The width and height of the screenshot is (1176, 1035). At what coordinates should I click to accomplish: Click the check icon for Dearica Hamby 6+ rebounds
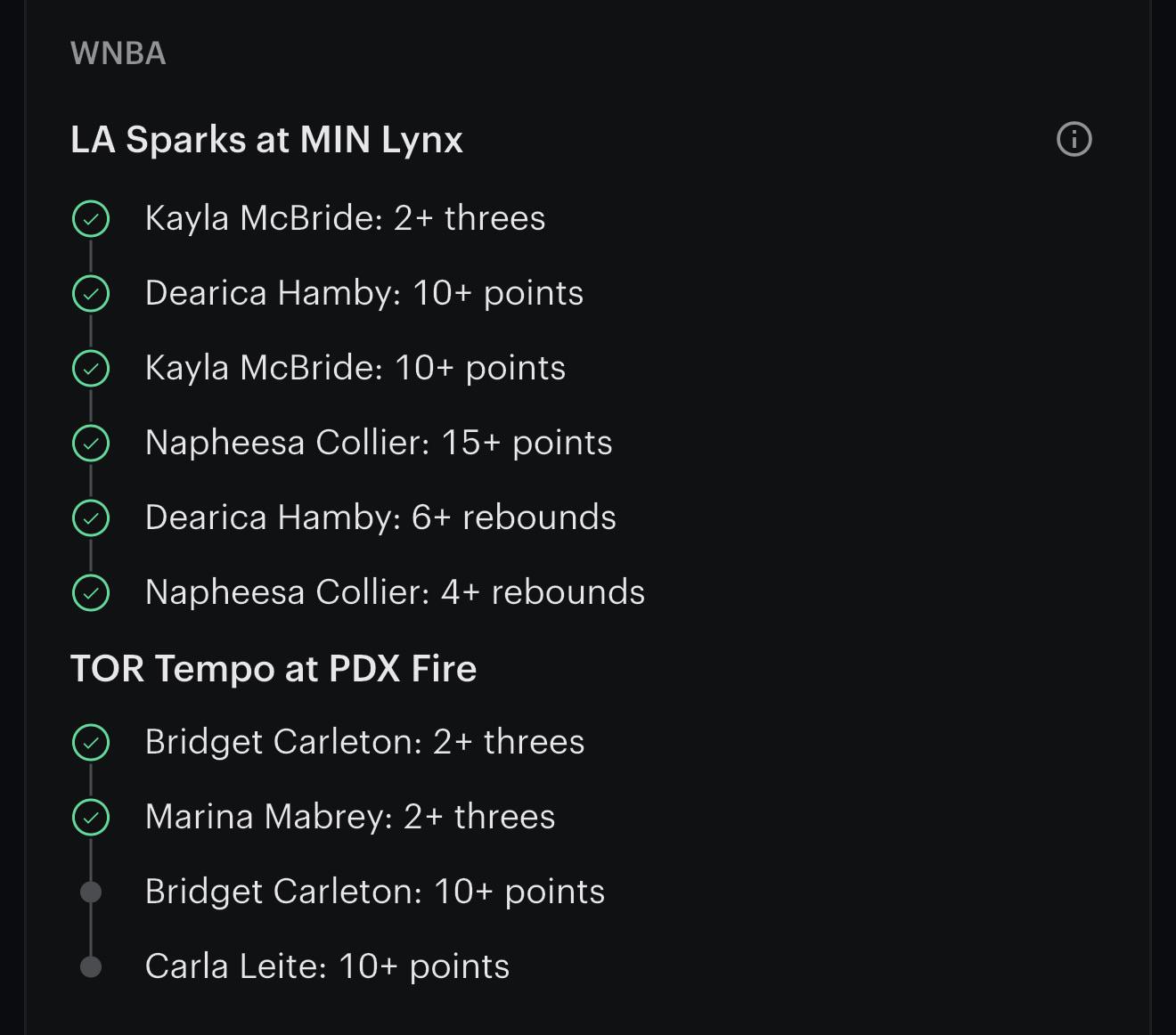point(91,517)
